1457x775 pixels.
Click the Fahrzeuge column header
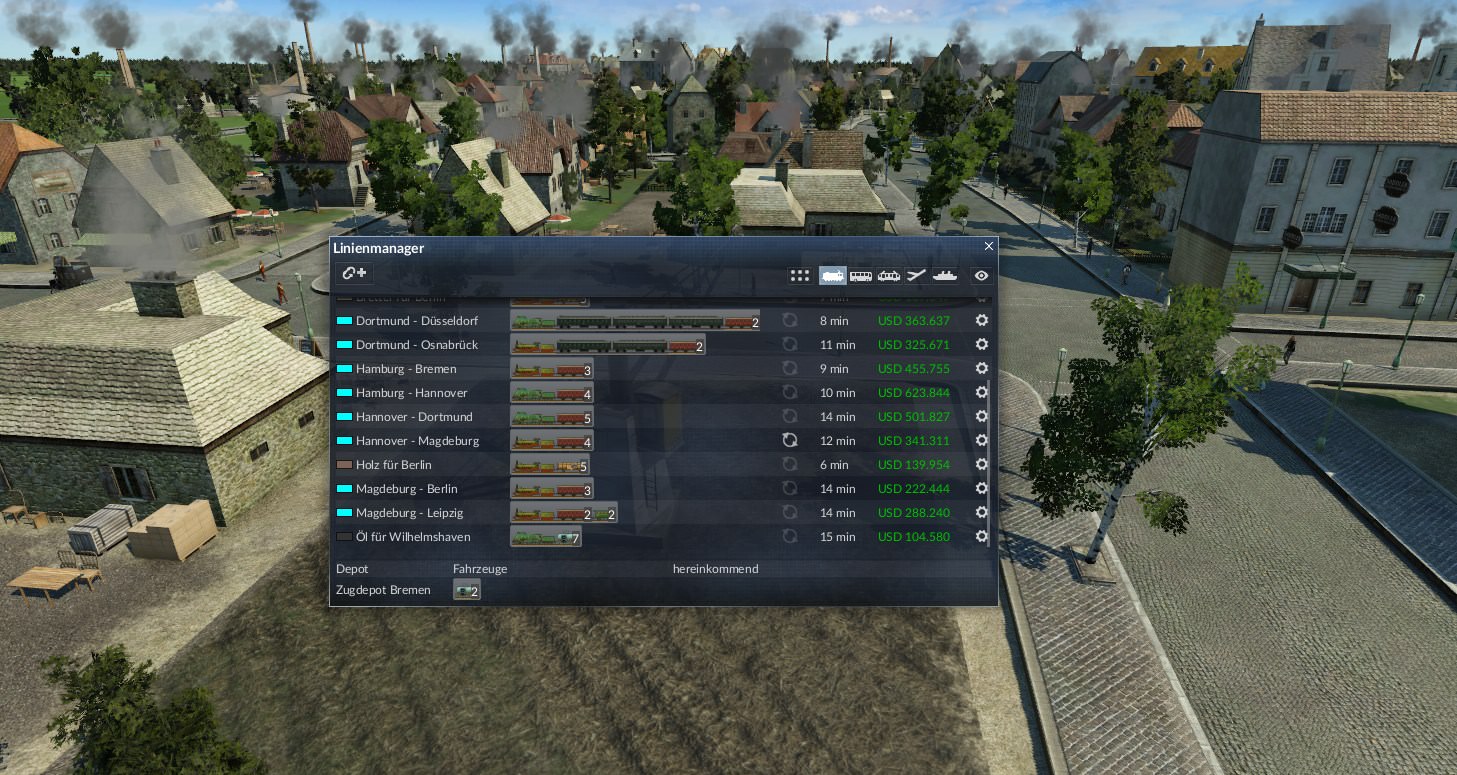(480, 569)
